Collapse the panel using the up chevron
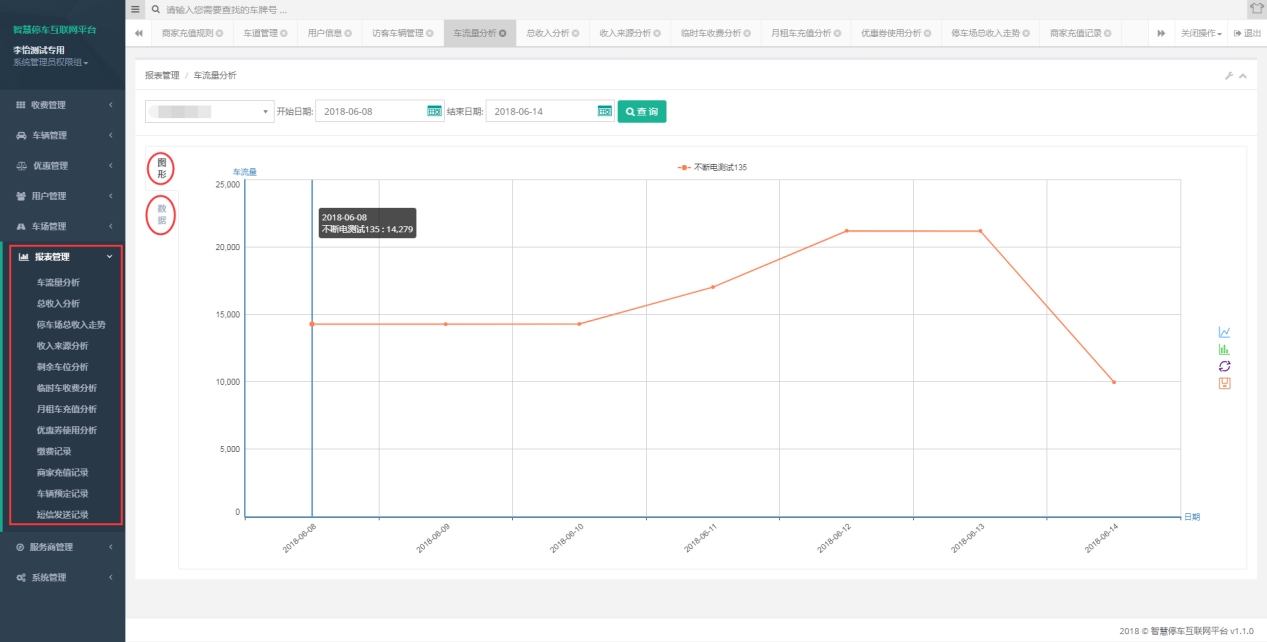 pos(1243,76)
